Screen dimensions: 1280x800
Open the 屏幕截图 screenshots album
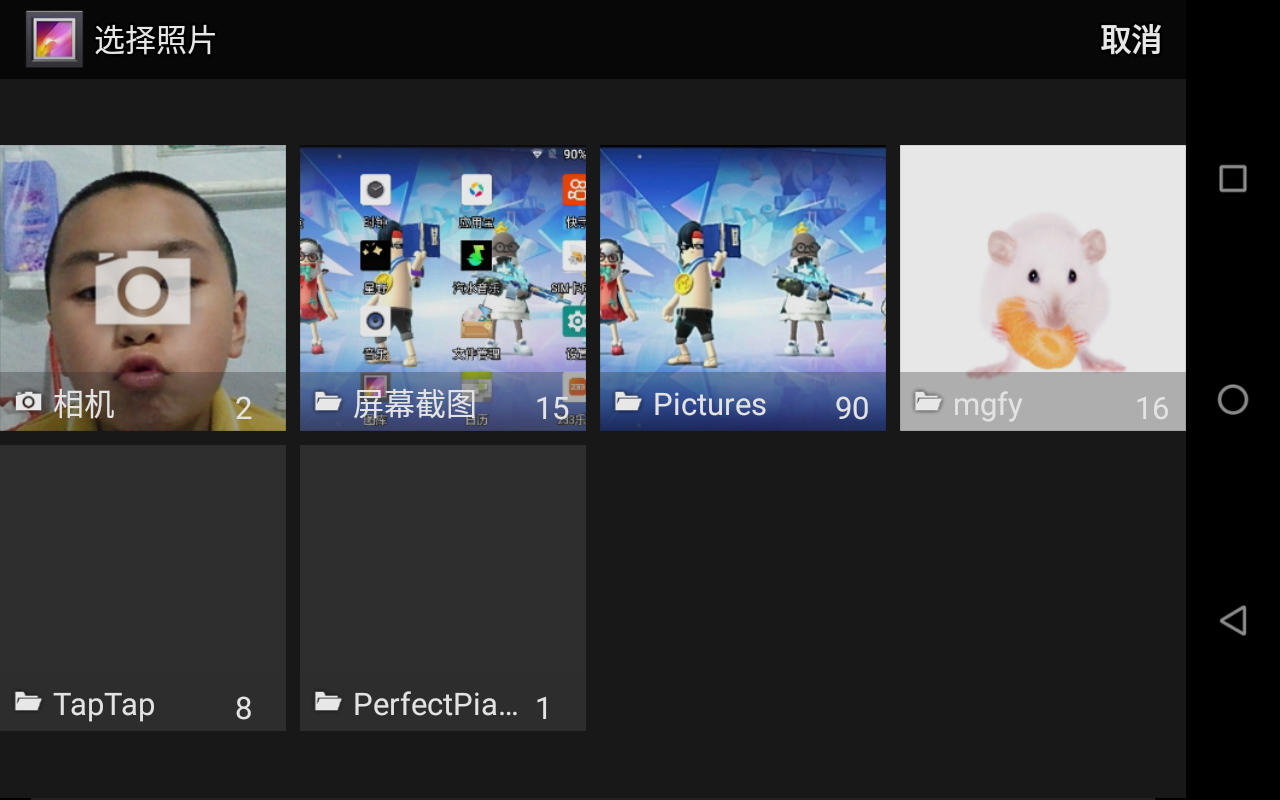click(443, 288)
